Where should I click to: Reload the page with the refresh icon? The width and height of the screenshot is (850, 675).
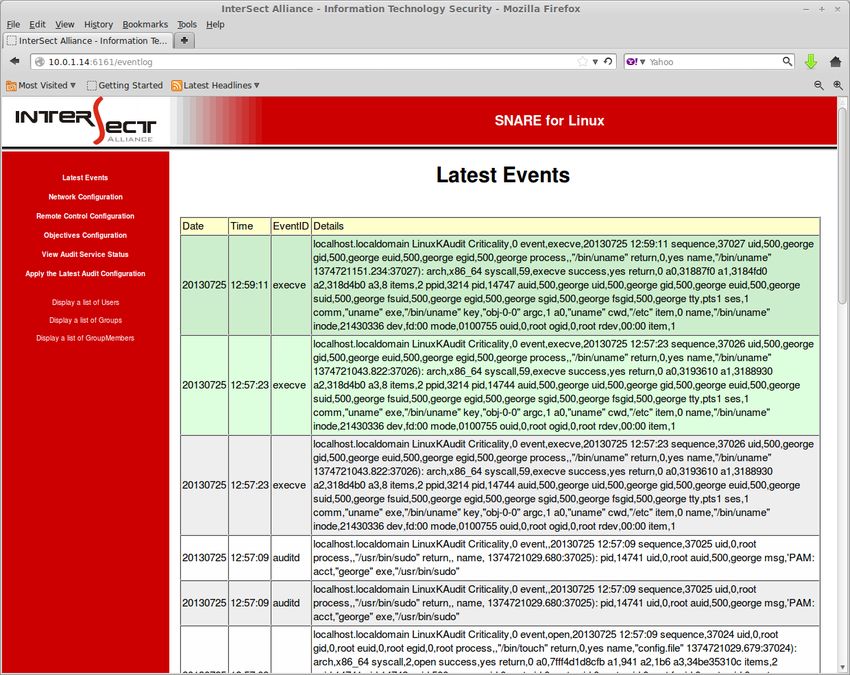point(608,62)
